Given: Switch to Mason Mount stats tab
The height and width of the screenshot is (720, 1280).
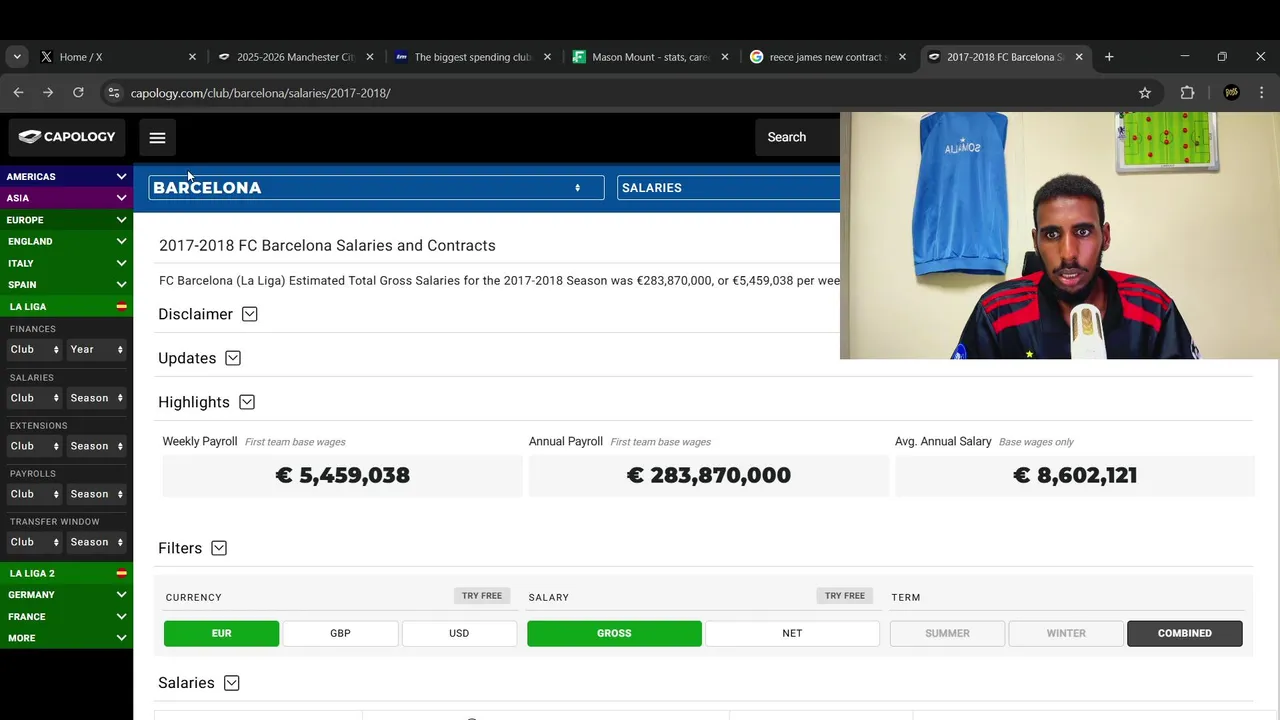Looking at the screenshot, I should pos(649,57).
